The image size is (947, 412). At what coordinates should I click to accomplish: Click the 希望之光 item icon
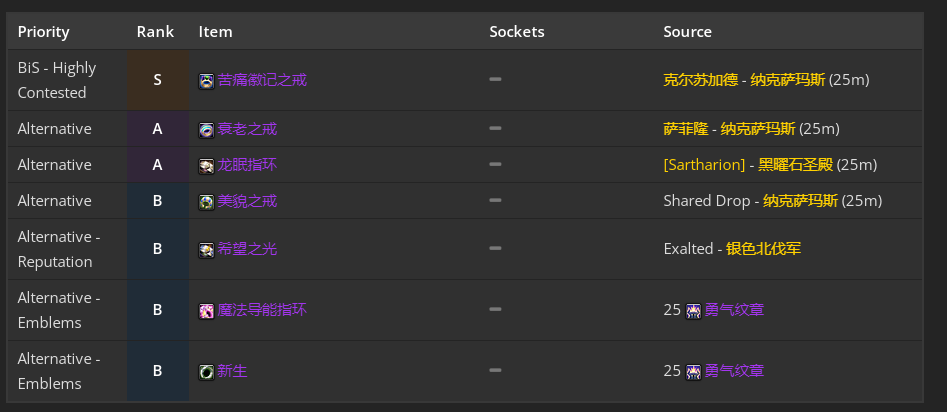(x=207, y=250)
